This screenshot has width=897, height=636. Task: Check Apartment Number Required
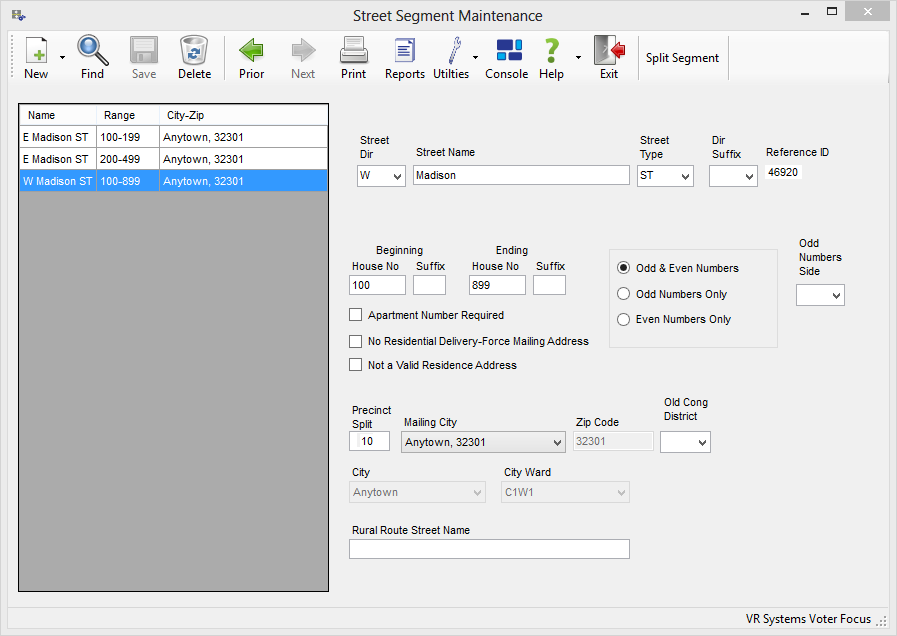pyautogui.click(x=355, y=315)
